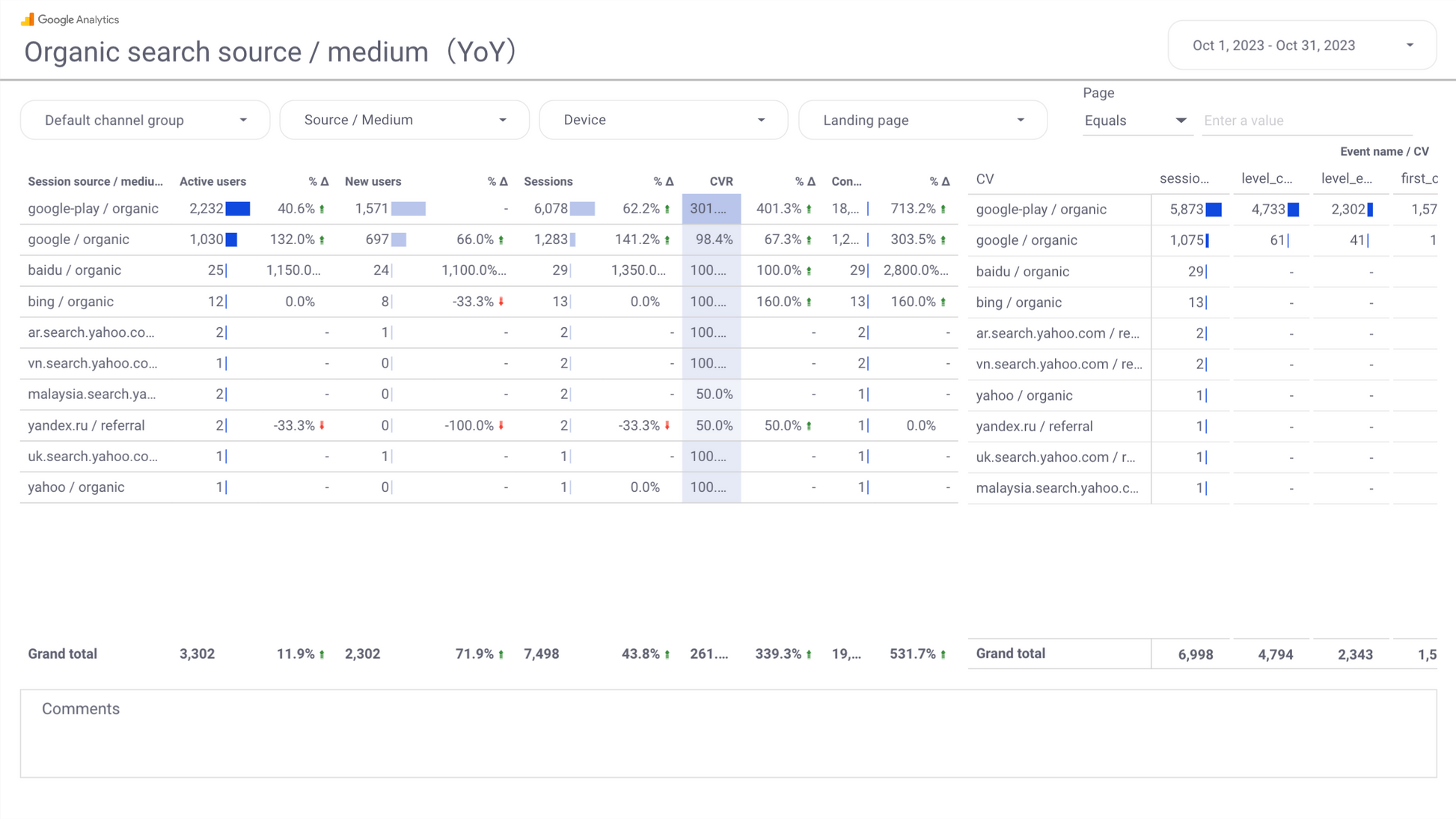Image resolution: width=1456 pixels, height=819 pixels.
Task: Click the CVR column header
Action: click(x=721, y=181)
